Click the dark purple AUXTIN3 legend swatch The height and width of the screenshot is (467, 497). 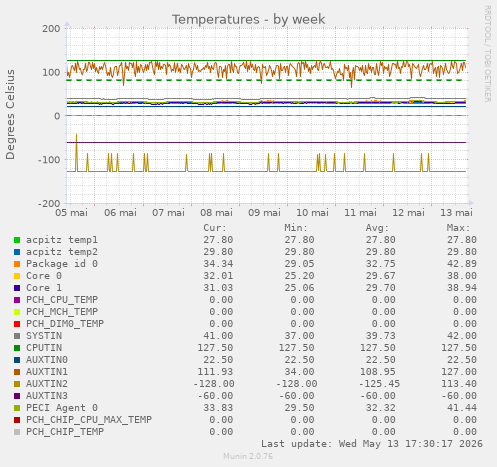(17, 396)
